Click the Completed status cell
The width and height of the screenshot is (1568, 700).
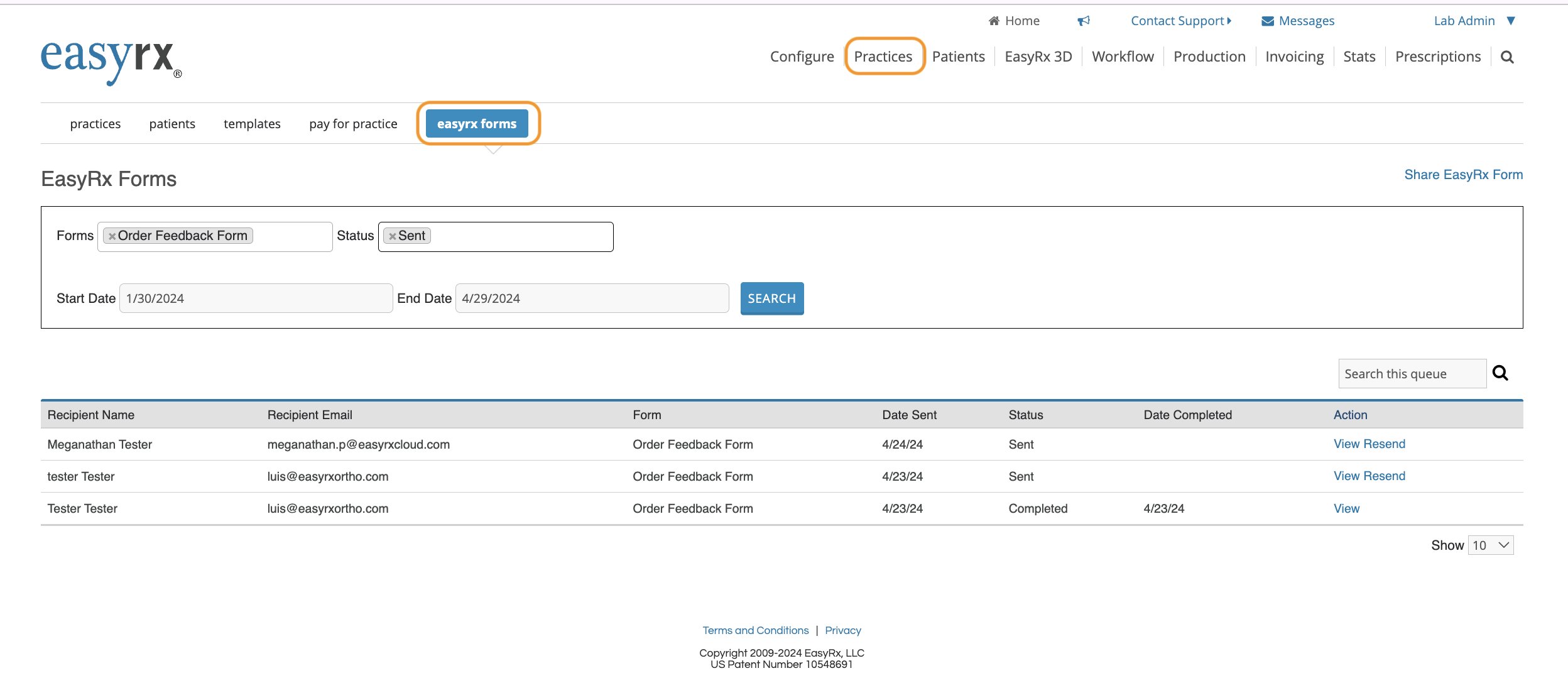pyautogui.click(x=1038, y=508)
